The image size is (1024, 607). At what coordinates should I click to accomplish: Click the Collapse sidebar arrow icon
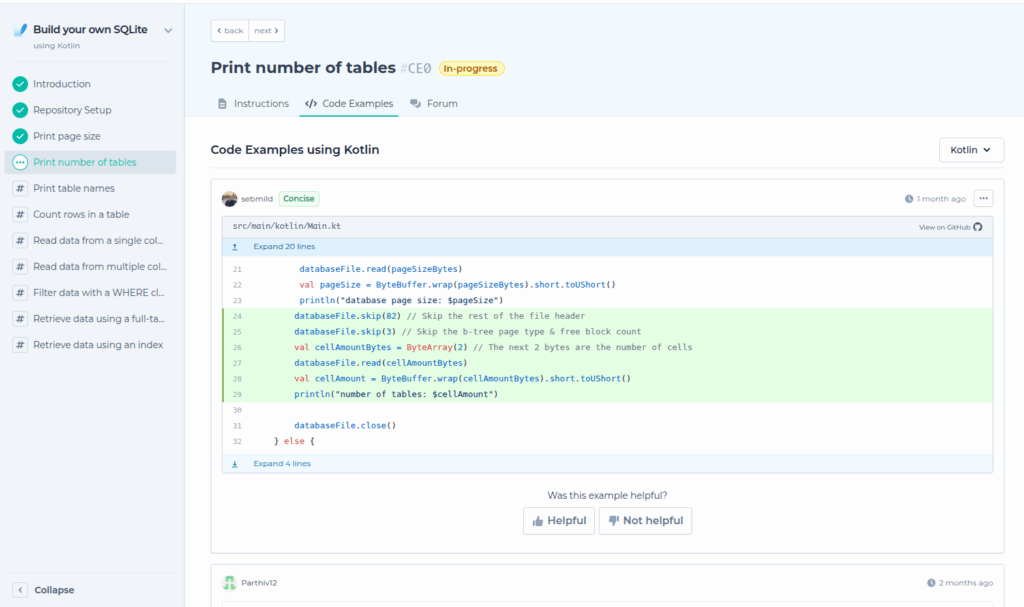point(20,590)
